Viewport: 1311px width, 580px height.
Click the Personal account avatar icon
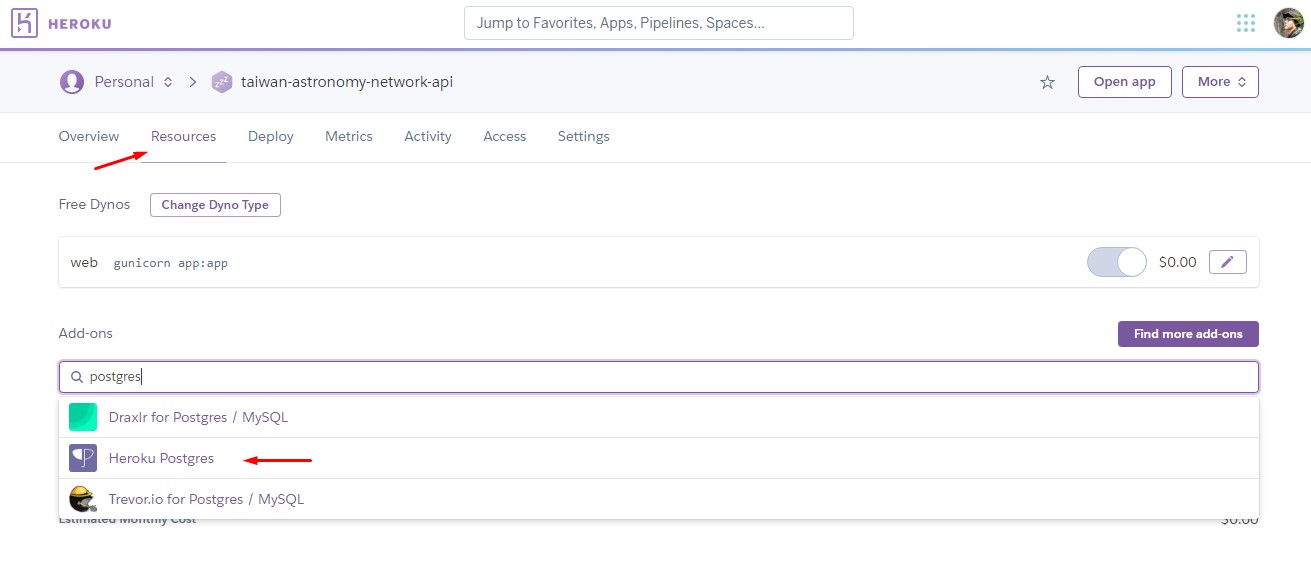pyautogui.click(x=72, y=82)
